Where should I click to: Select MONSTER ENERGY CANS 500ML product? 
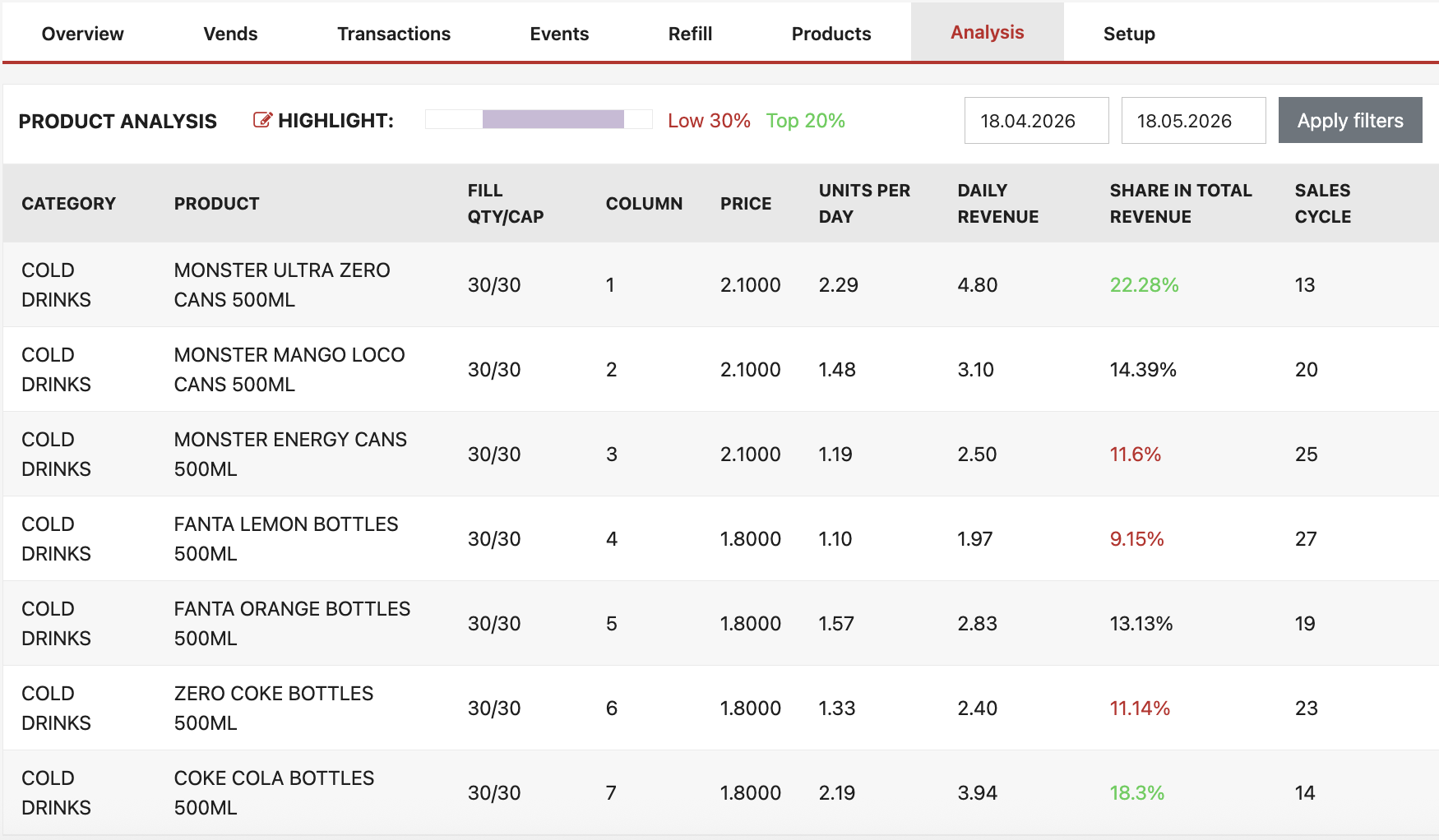[x=290, y=454]
